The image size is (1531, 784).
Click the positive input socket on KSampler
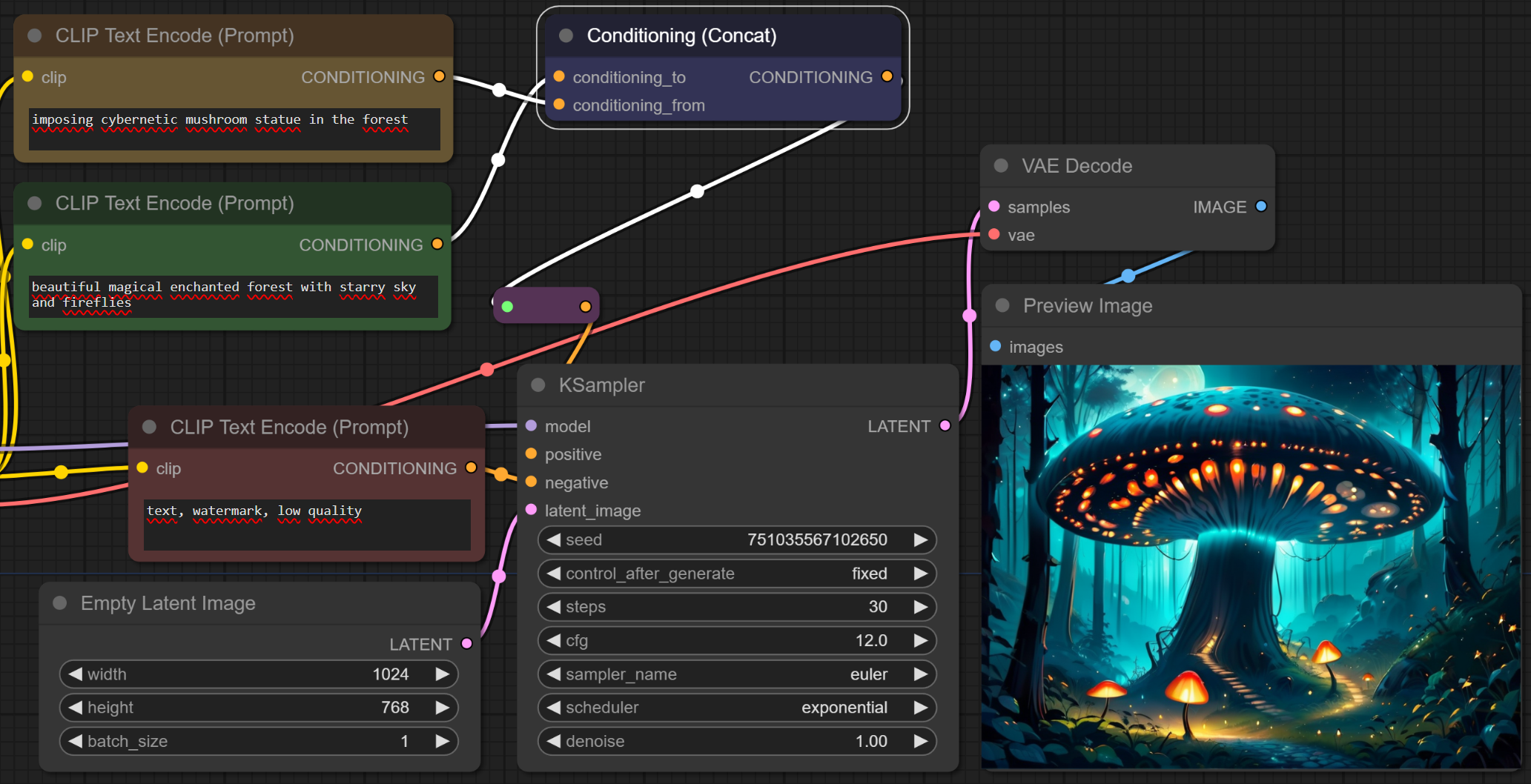click(531, 454)
